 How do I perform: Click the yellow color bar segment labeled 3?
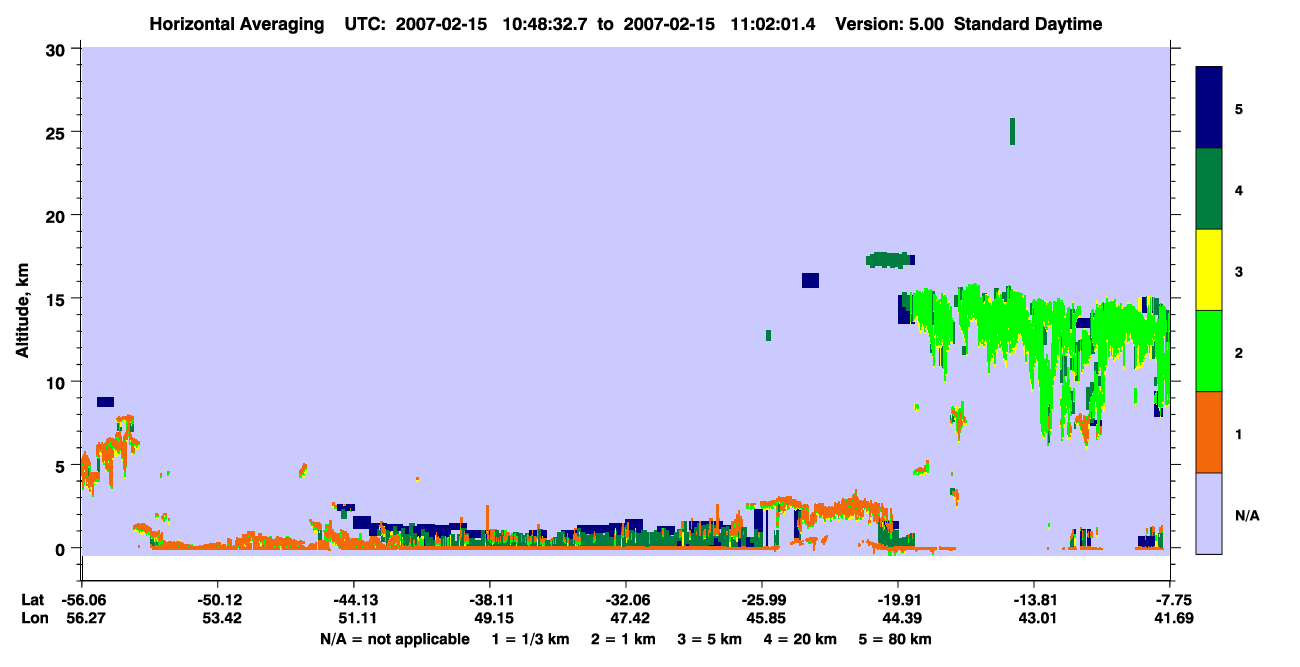point(1209,270)
